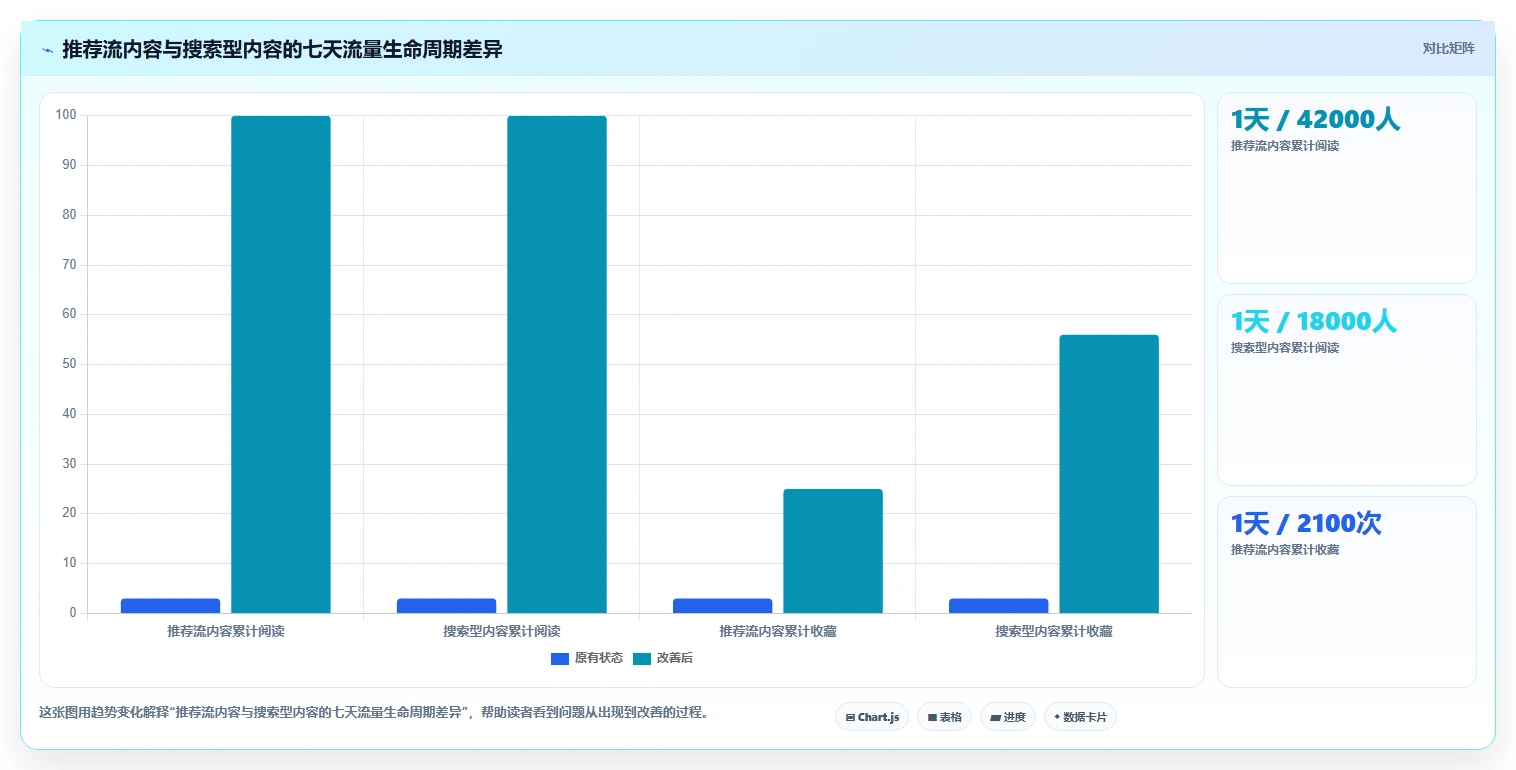Click the 改善后 legend label
This screenshot has width=1516, height=770.
(x=674, y=658)
